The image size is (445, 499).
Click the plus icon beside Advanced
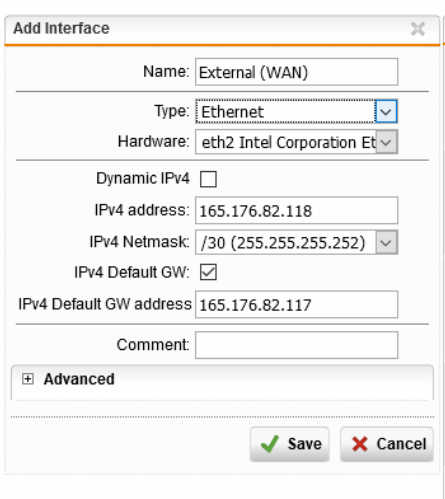(x=28, y=379)
